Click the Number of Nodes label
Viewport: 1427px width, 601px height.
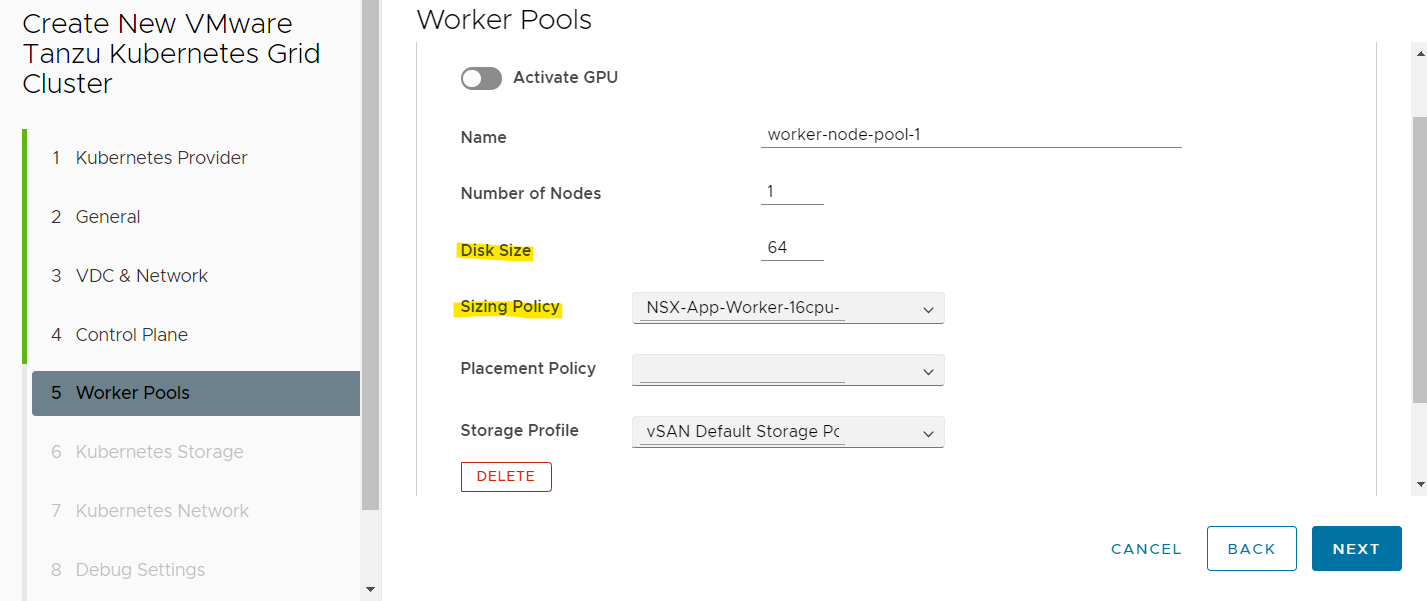531,194
